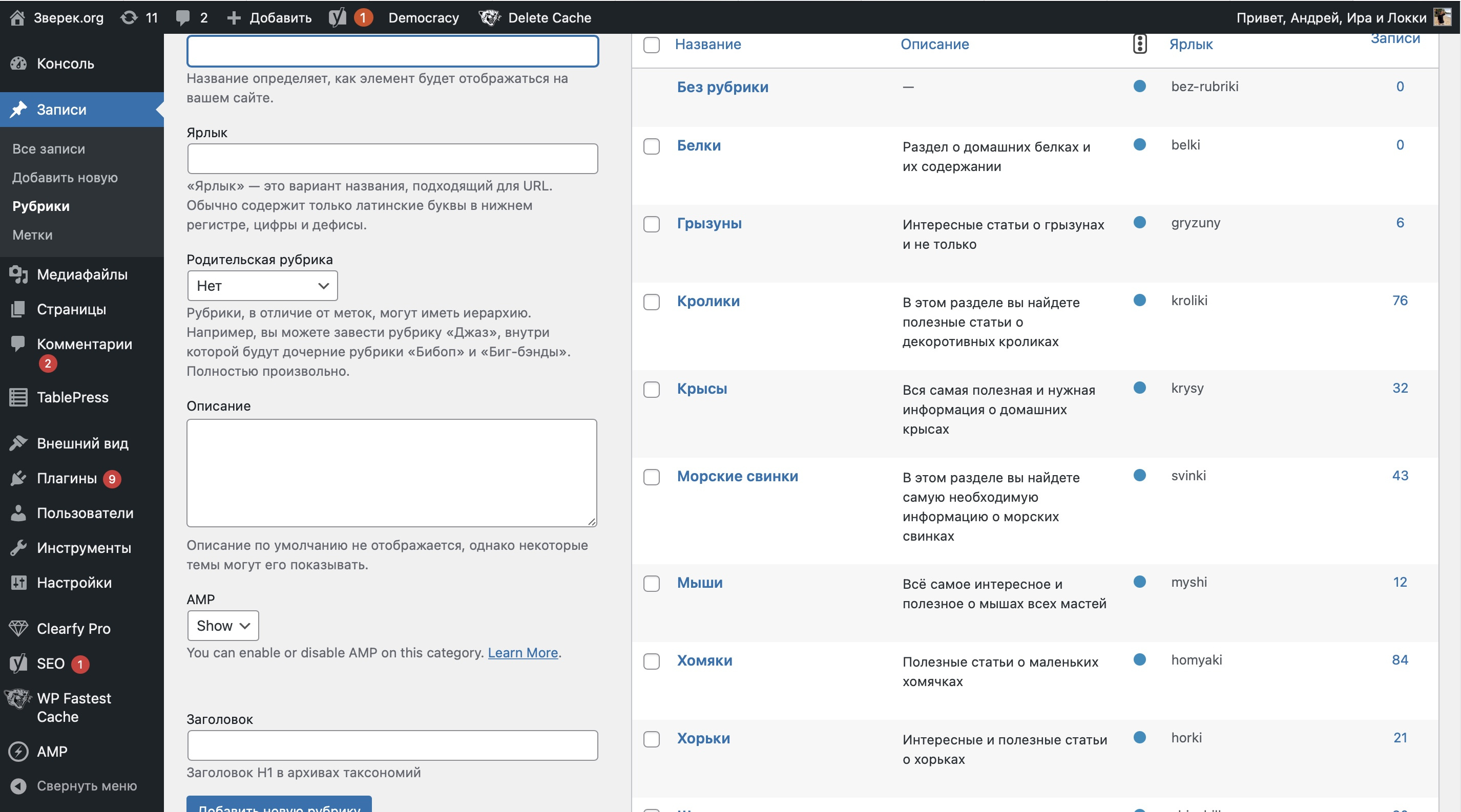Click the Плагины plug icon

tap(18, 478)
